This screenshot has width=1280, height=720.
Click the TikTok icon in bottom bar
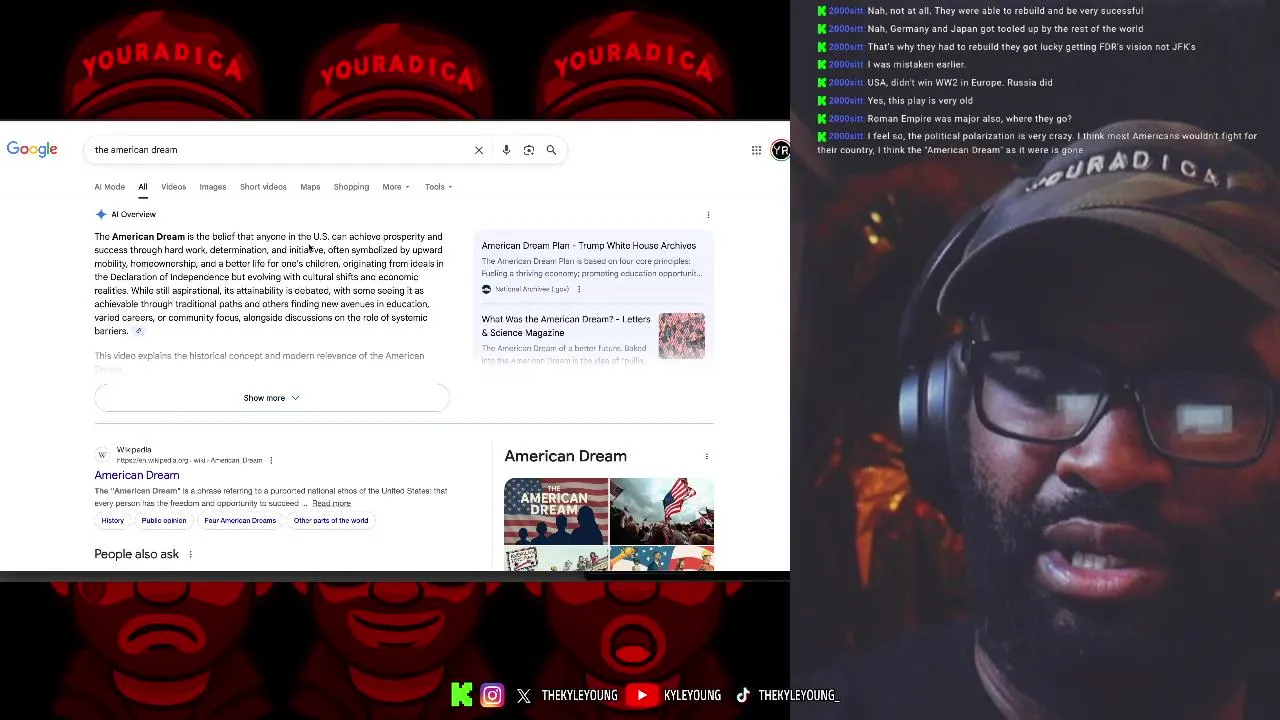[743, 695]
